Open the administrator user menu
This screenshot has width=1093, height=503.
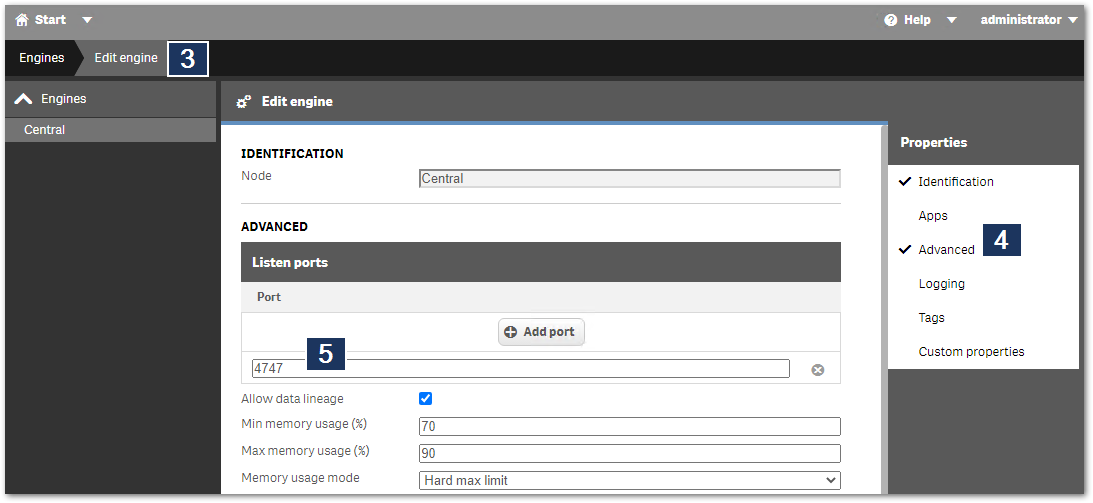[1029, 20]
